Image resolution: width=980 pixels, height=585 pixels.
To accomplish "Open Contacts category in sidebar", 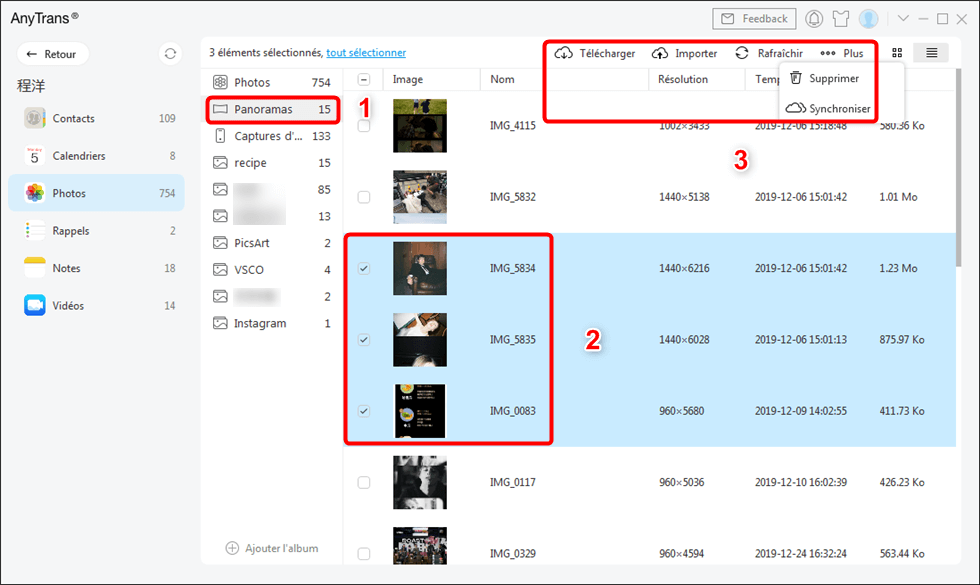I will (96, 118).
